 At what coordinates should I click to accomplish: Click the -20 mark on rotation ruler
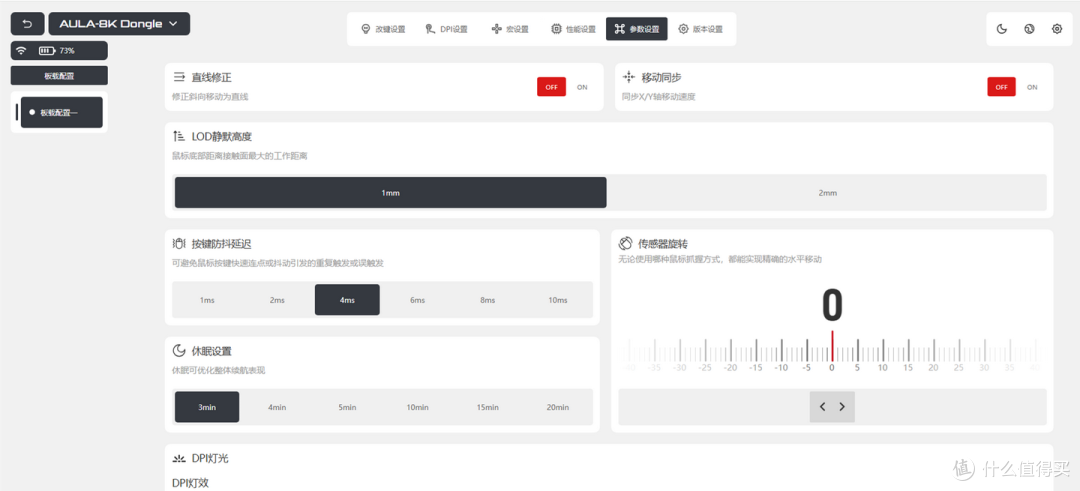pyautogui.click(x=730, y=367)
